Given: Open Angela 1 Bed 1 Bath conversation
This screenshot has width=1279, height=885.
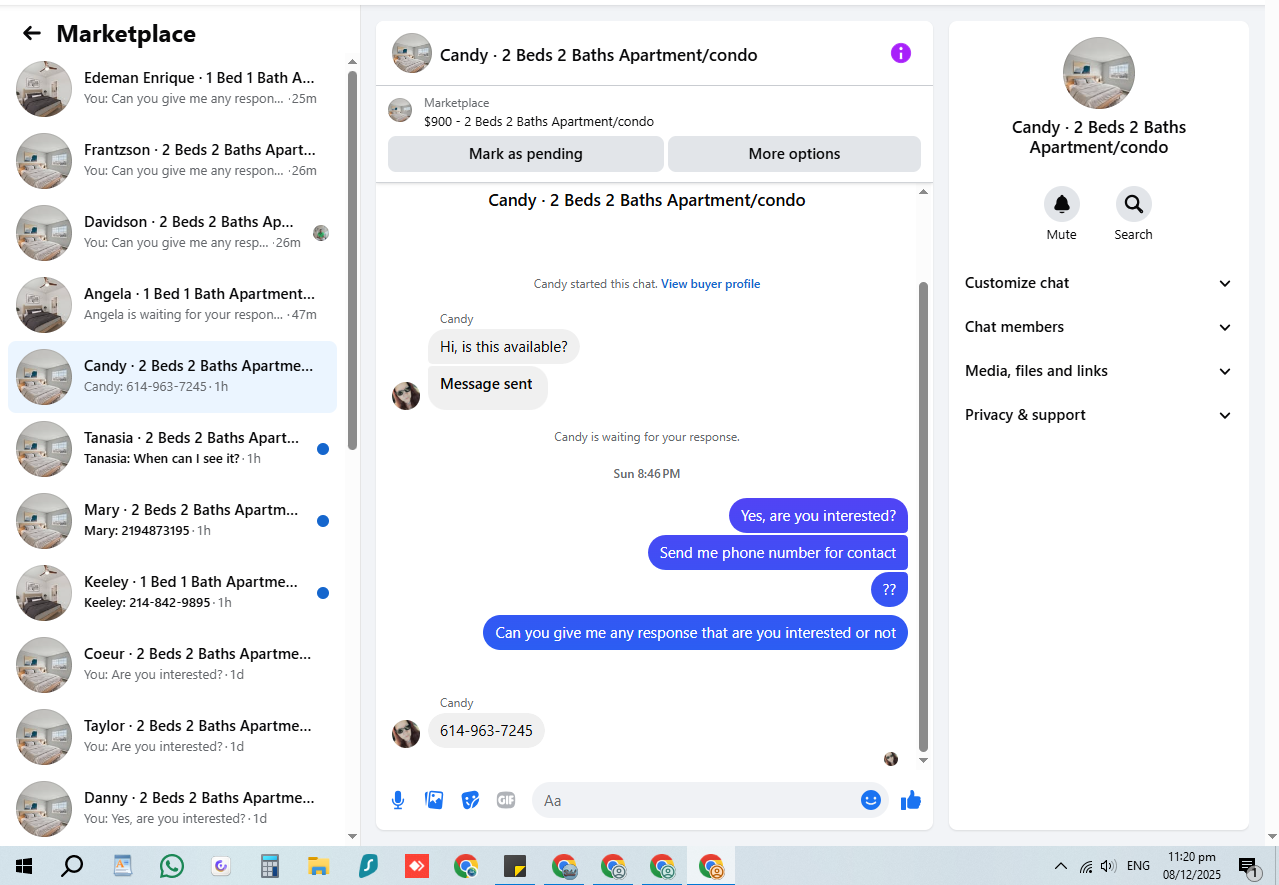Looking at the screenshot, I should pos(172,305).
